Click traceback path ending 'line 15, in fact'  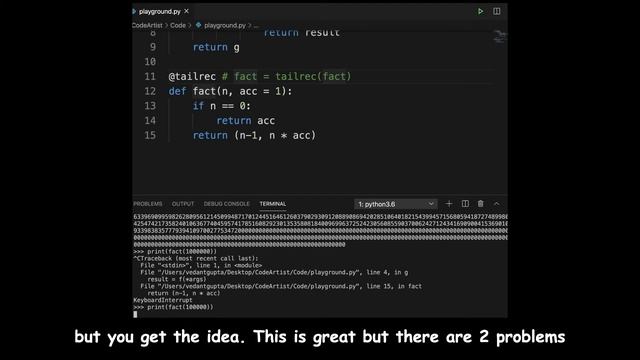point(281,286)
